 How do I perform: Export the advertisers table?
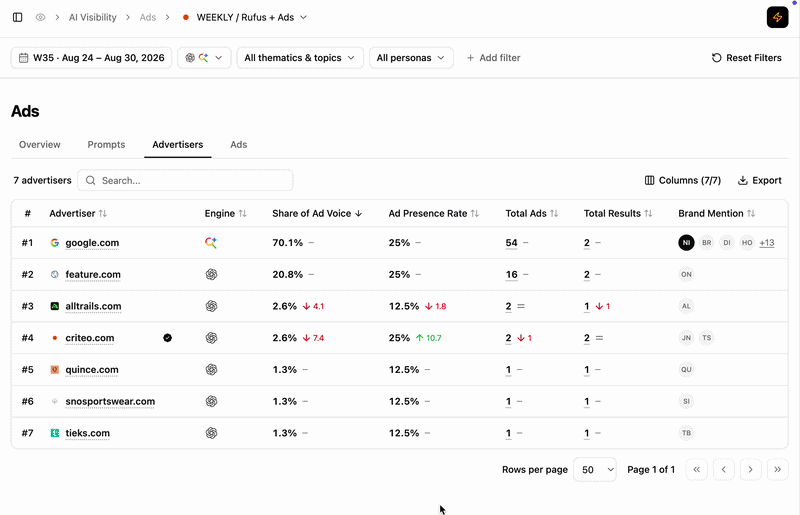click(760, 180)
